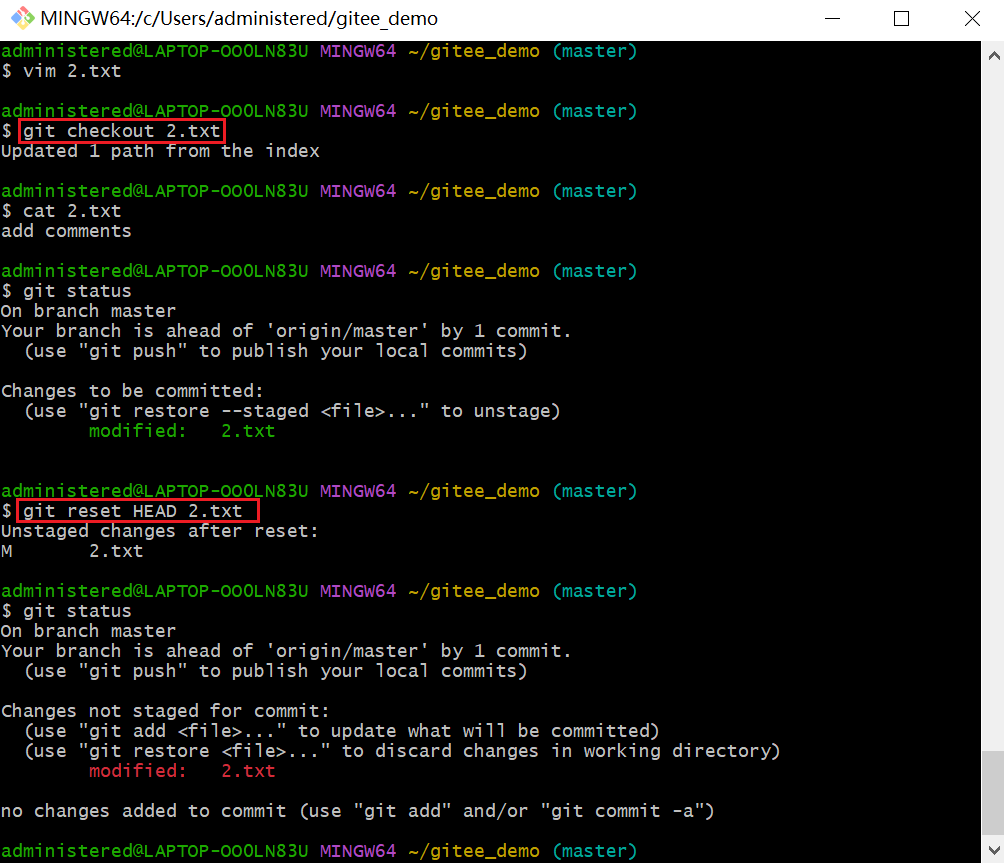Click 'Changes not staged for commit:' line

click(165, 711)
